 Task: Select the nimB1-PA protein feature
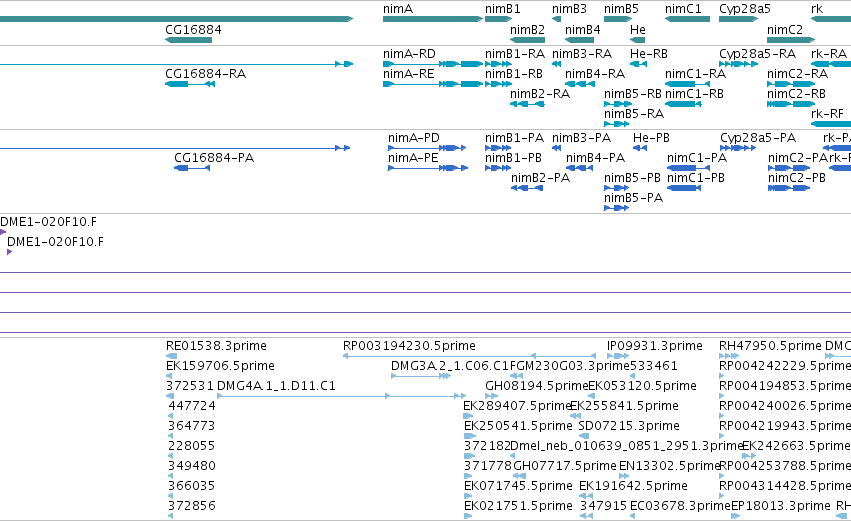pyautogui.click(x=498, y=148)
